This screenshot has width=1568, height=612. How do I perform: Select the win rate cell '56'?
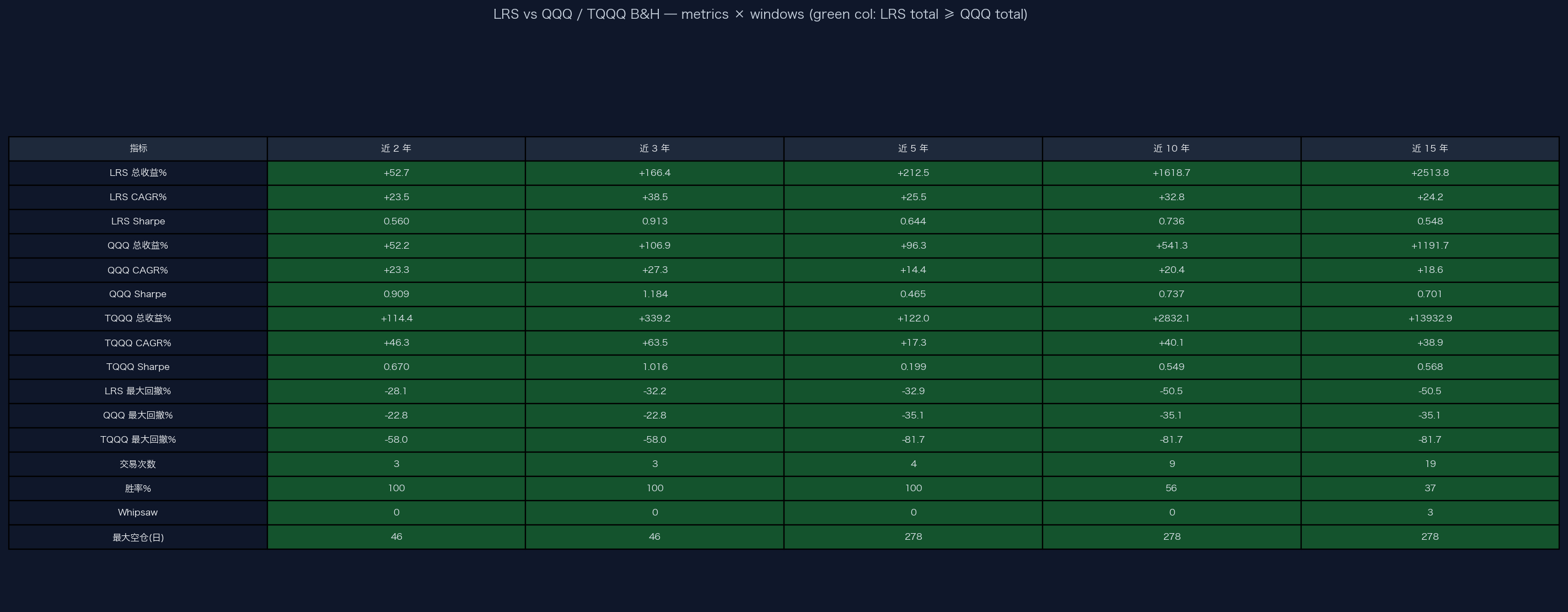tap(1172, 488)
